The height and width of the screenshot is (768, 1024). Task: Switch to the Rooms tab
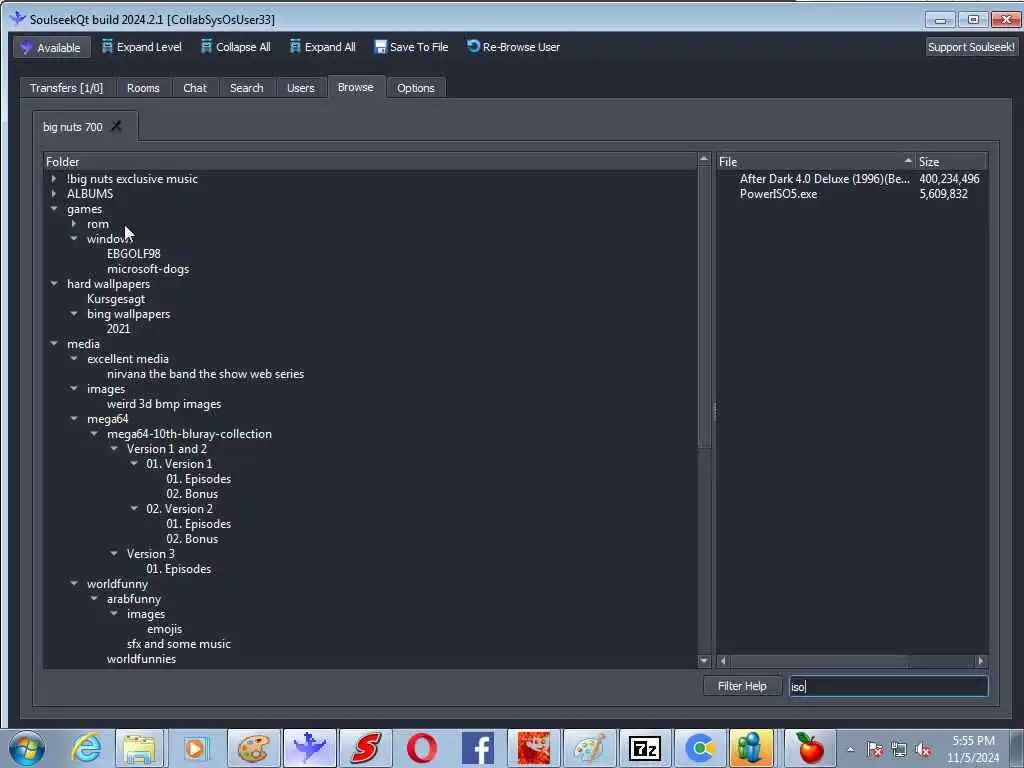(x=143, y=88)
